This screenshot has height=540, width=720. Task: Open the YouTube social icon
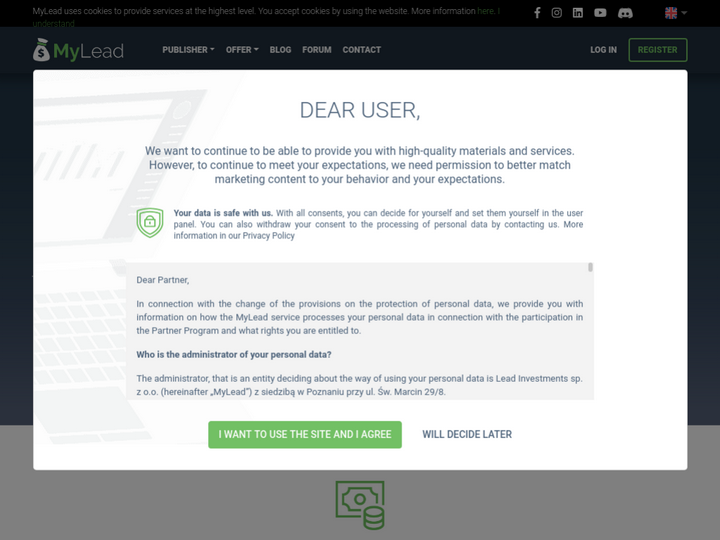600,13
